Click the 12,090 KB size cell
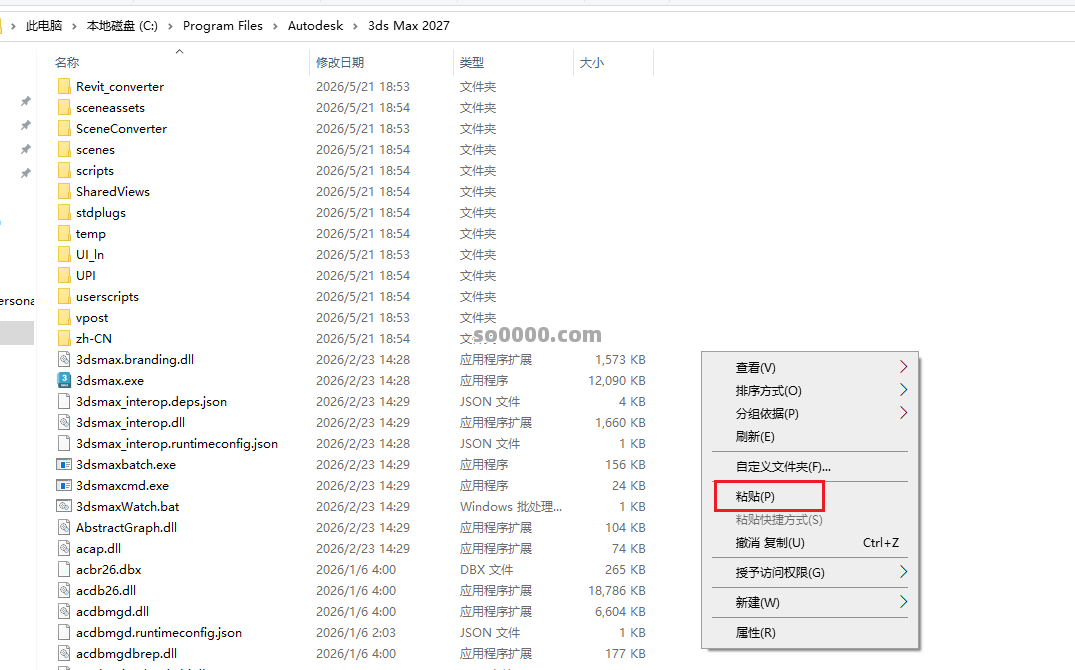The image size is (1075, 670). pos(616,381)
